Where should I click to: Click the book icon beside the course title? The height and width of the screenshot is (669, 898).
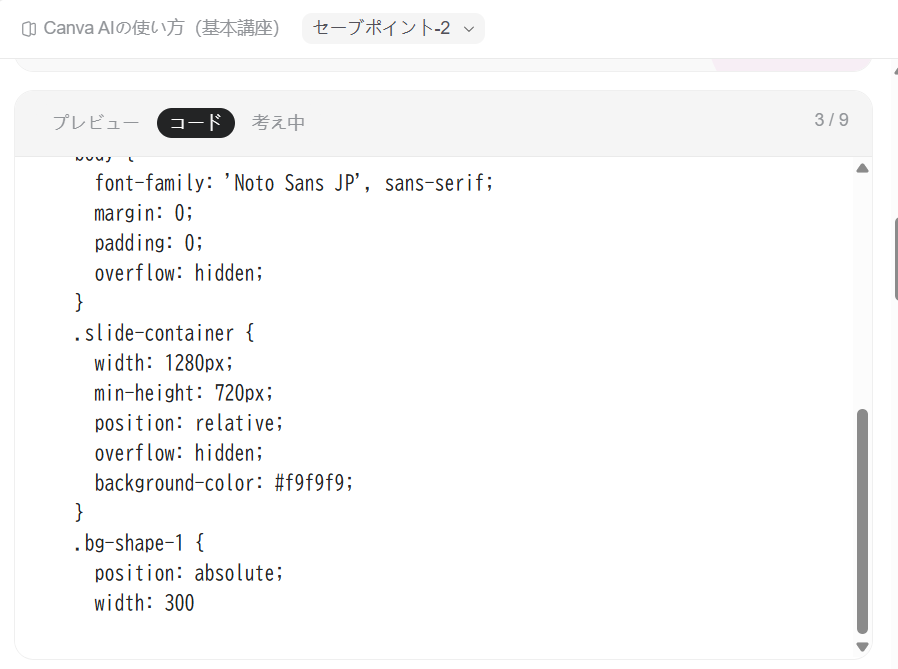click(29, 28)
